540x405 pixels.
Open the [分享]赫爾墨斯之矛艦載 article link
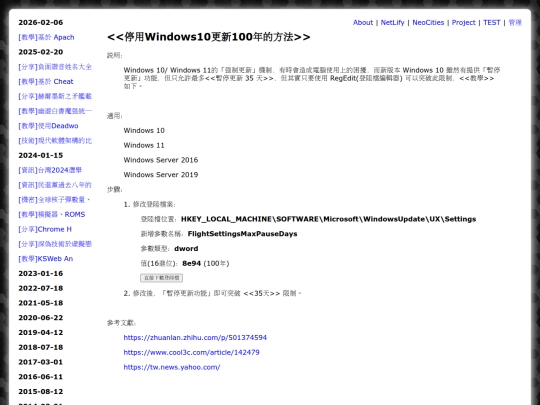click(x=55, y=96)
